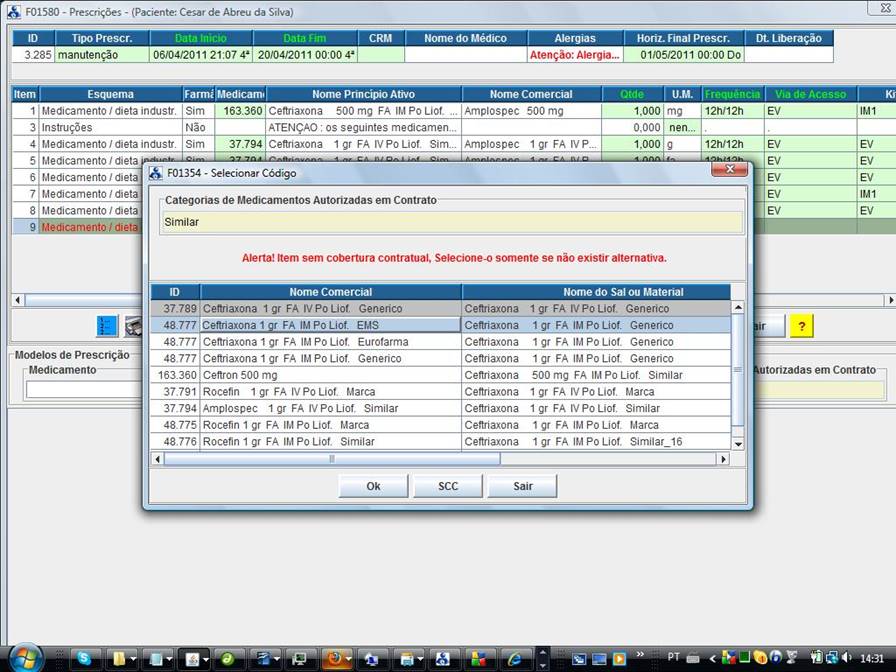Click the print icon above Modelos de Prescrição

pos(134,326)
